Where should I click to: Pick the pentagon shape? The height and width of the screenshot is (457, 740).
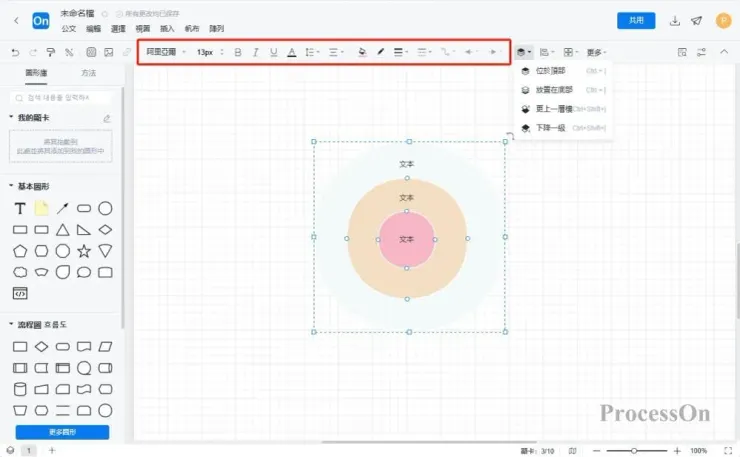[x=20, y=251]
